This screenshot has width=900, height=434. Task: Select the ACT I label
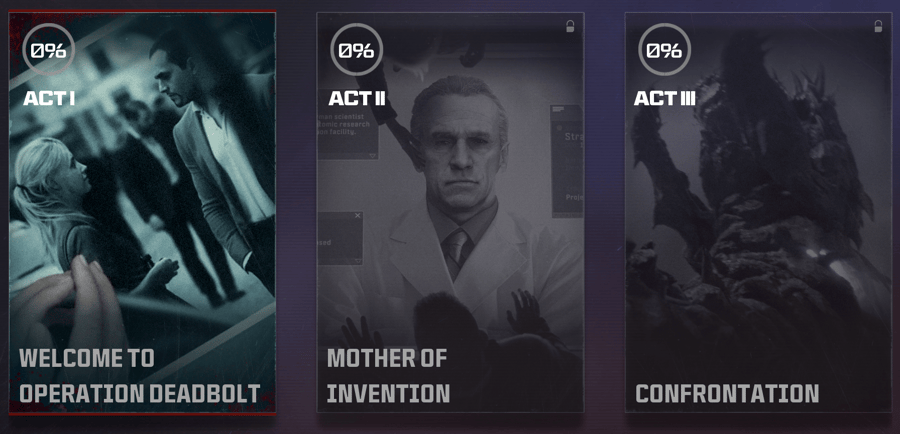(x=49, y=99)
